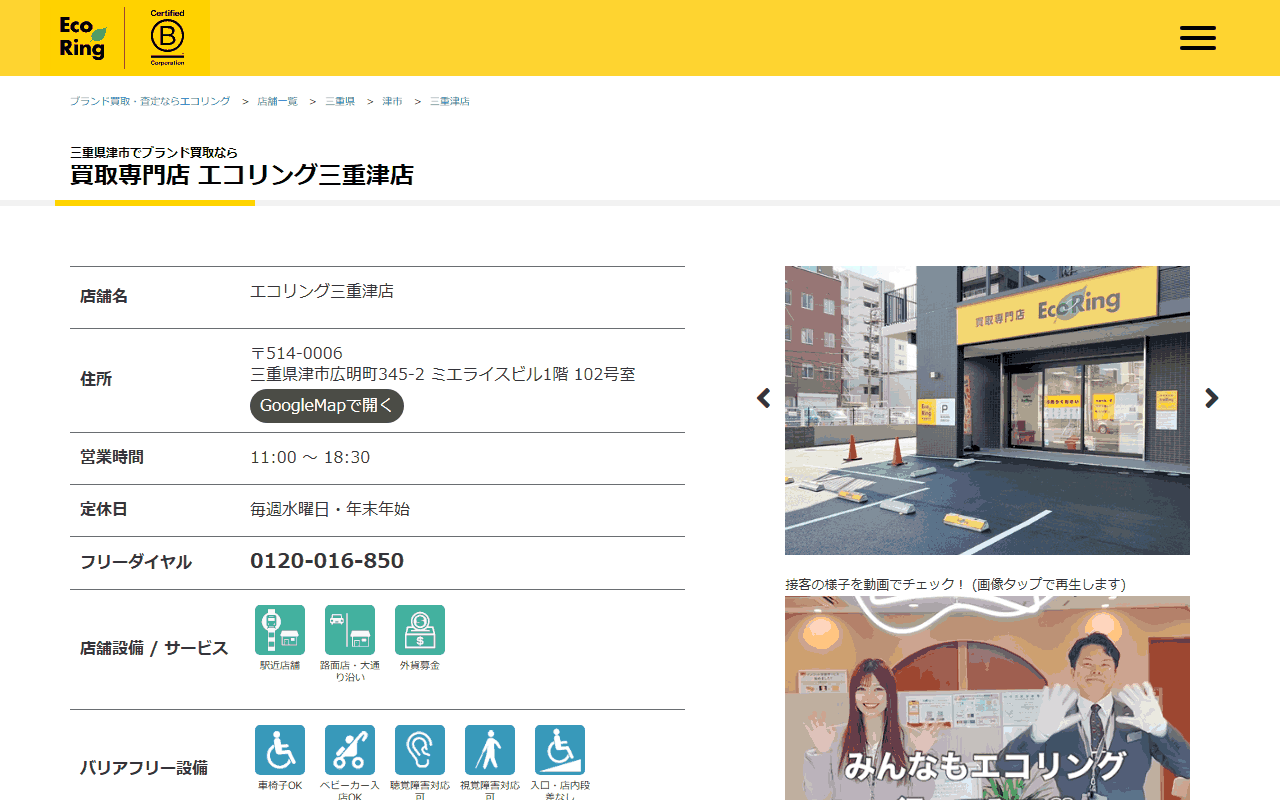This screenshot has width=1280, height=800.
Task: Click the 入口・店内段差なし ramp icon
Action: 560,750
